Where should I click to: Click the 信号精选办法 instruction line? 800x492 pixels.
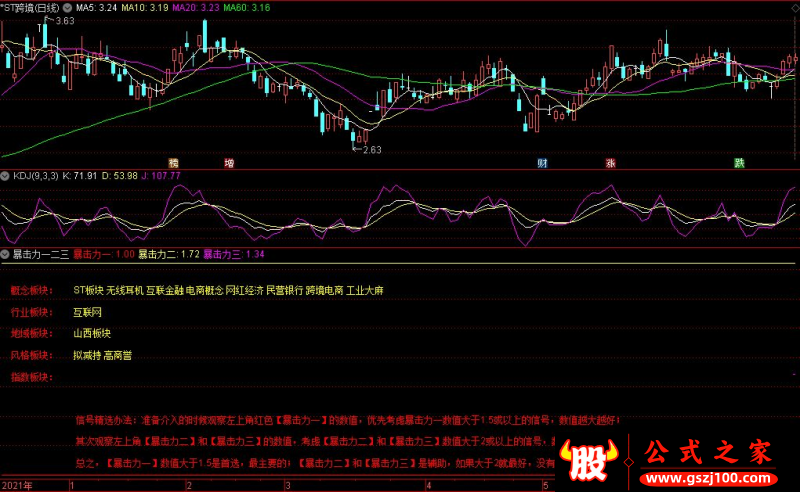click(x=347, y=421)
